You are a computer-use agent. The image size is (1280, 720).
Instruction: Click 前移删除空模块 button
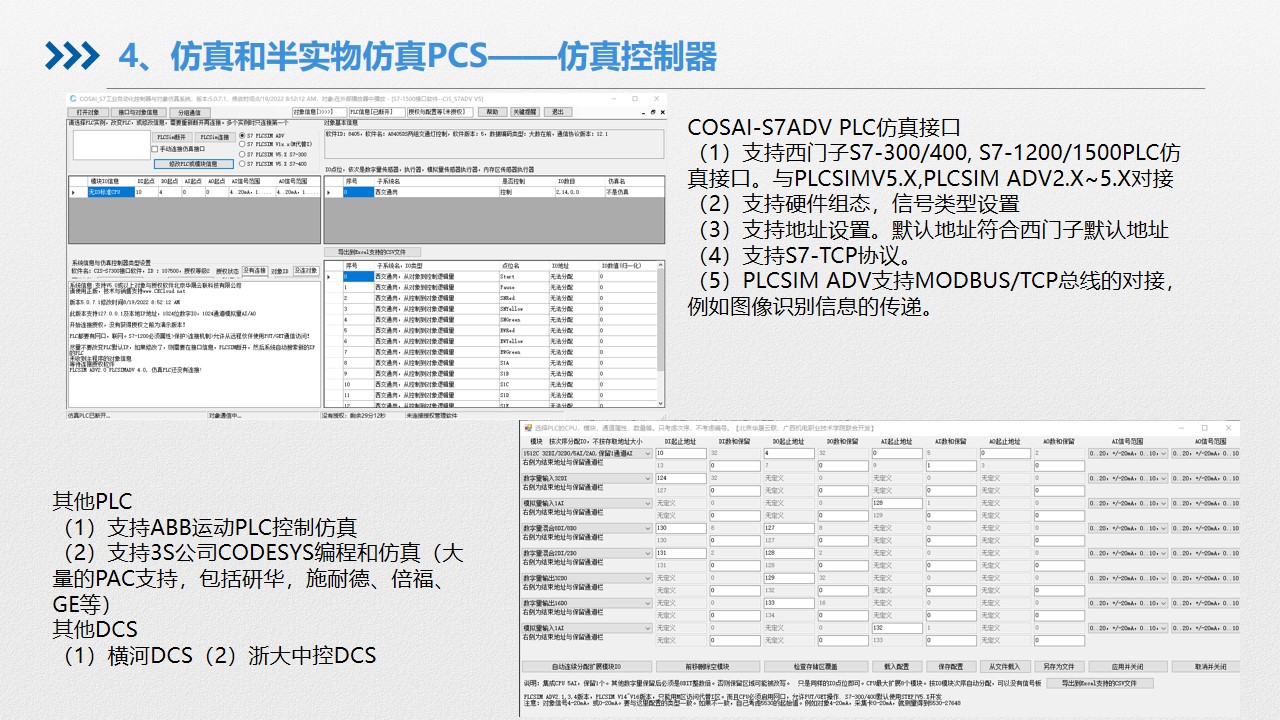[708, 666]
